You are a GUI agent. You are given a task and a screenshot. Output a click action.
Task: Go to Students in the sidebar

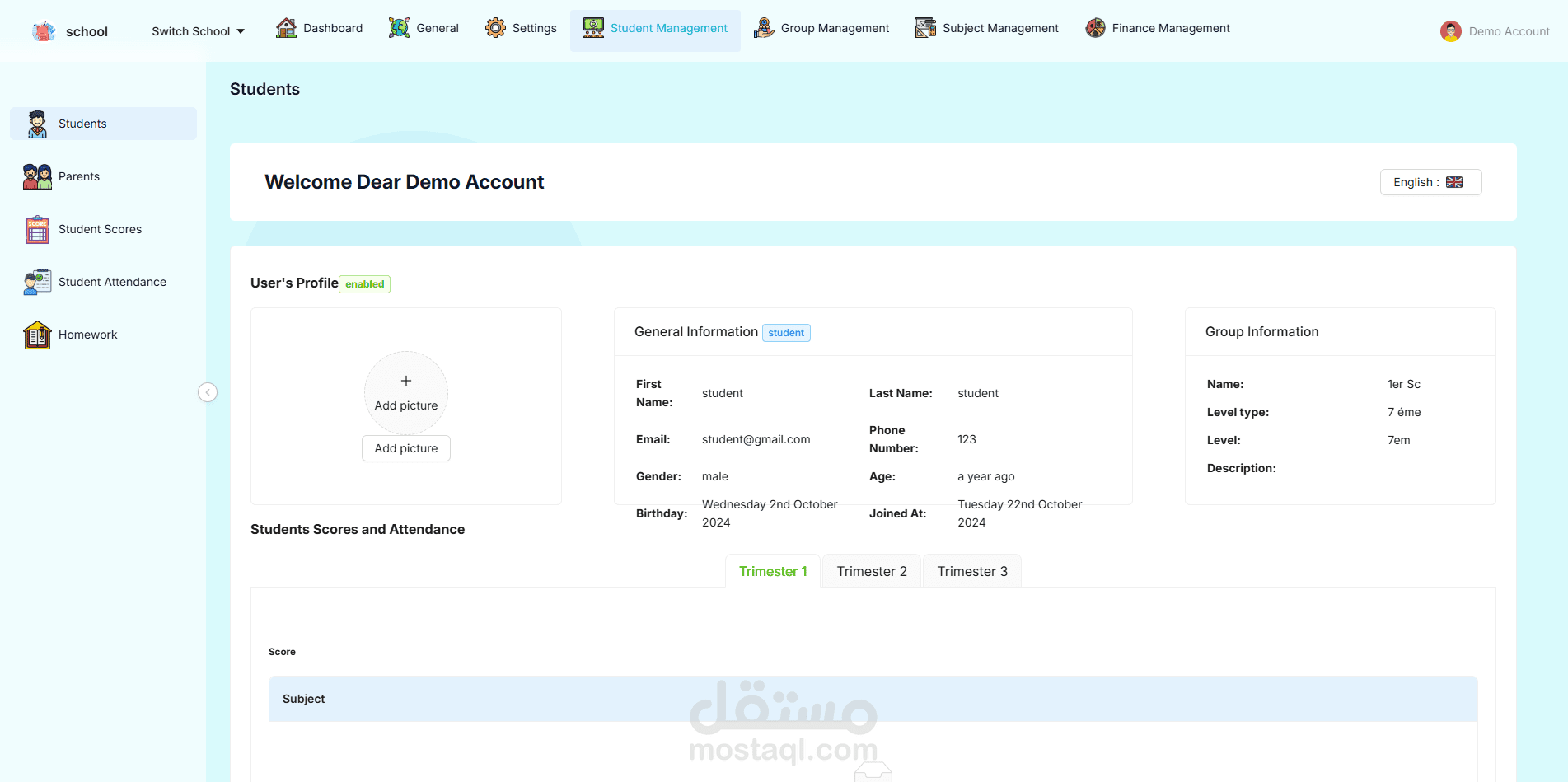click(x=103, y=124)
